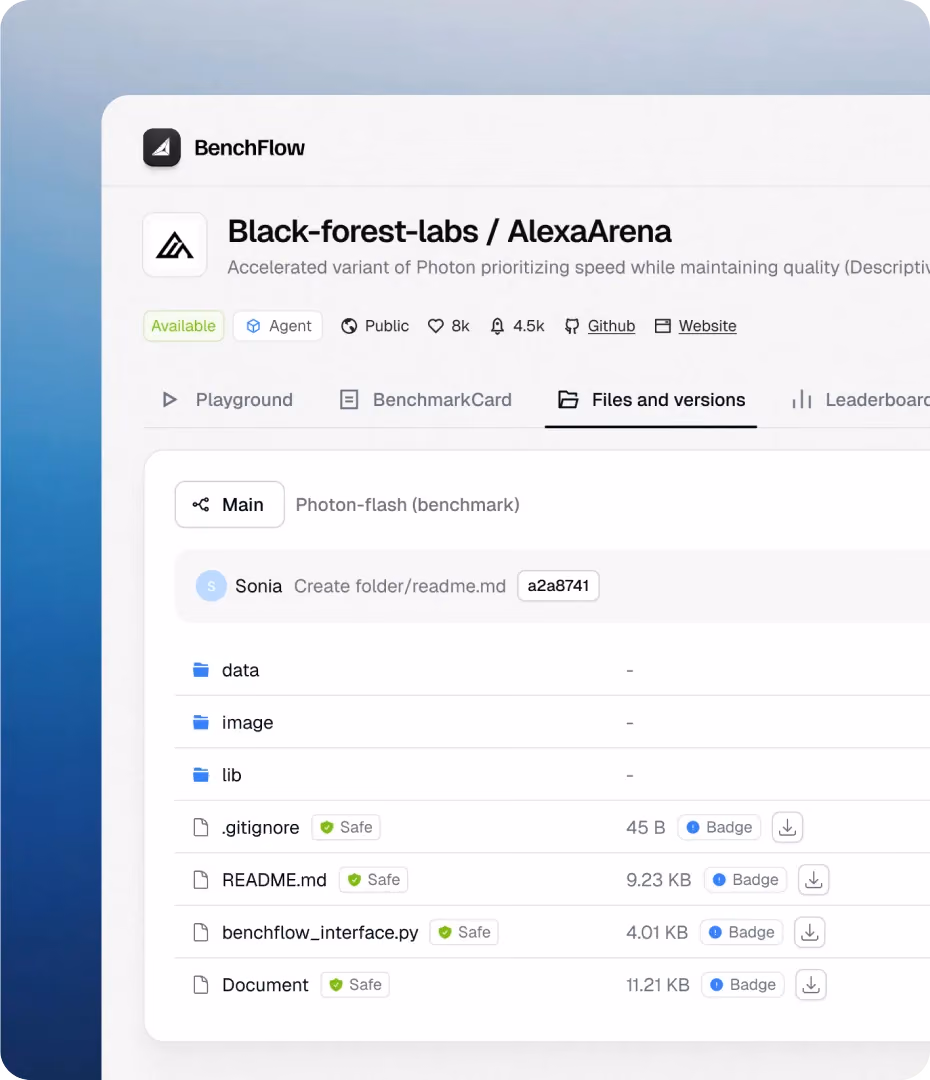Click the BenchFlow brand name
930x1080 pixels.
coord(249,147)
